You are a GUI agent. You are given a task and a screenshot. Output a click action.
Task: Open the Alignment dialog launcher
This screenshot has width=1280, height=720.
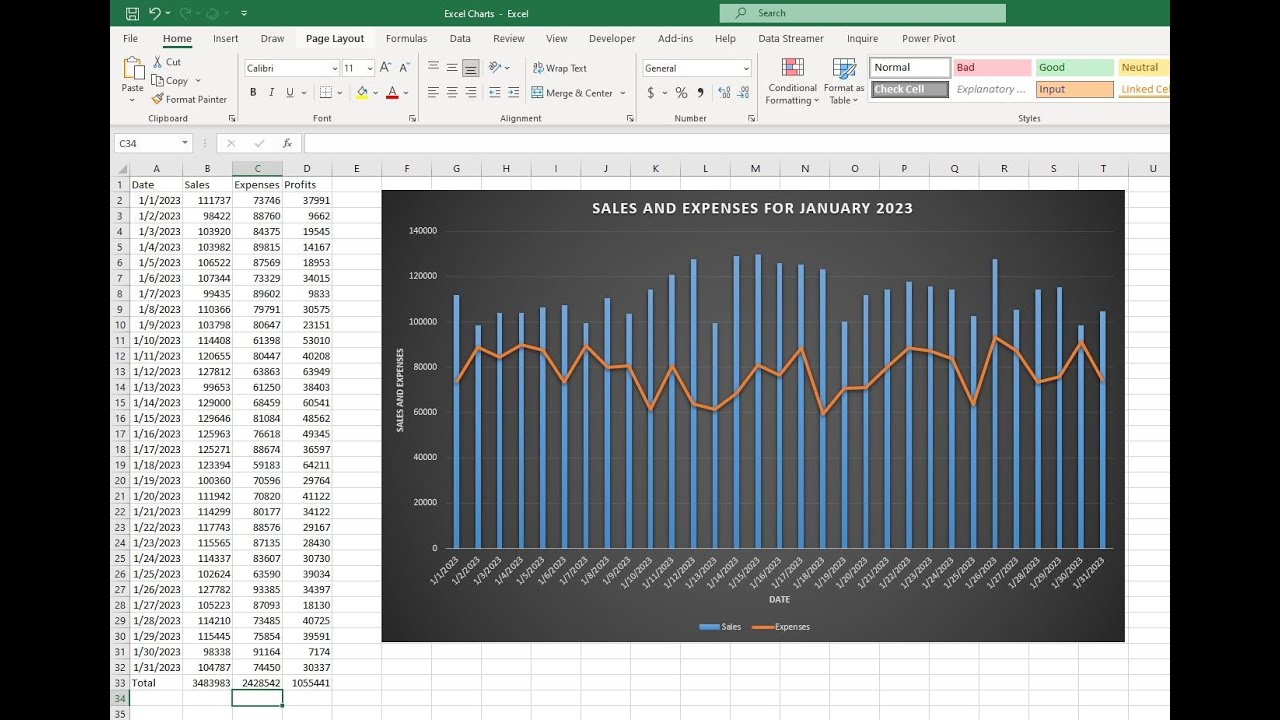point(630,118)
